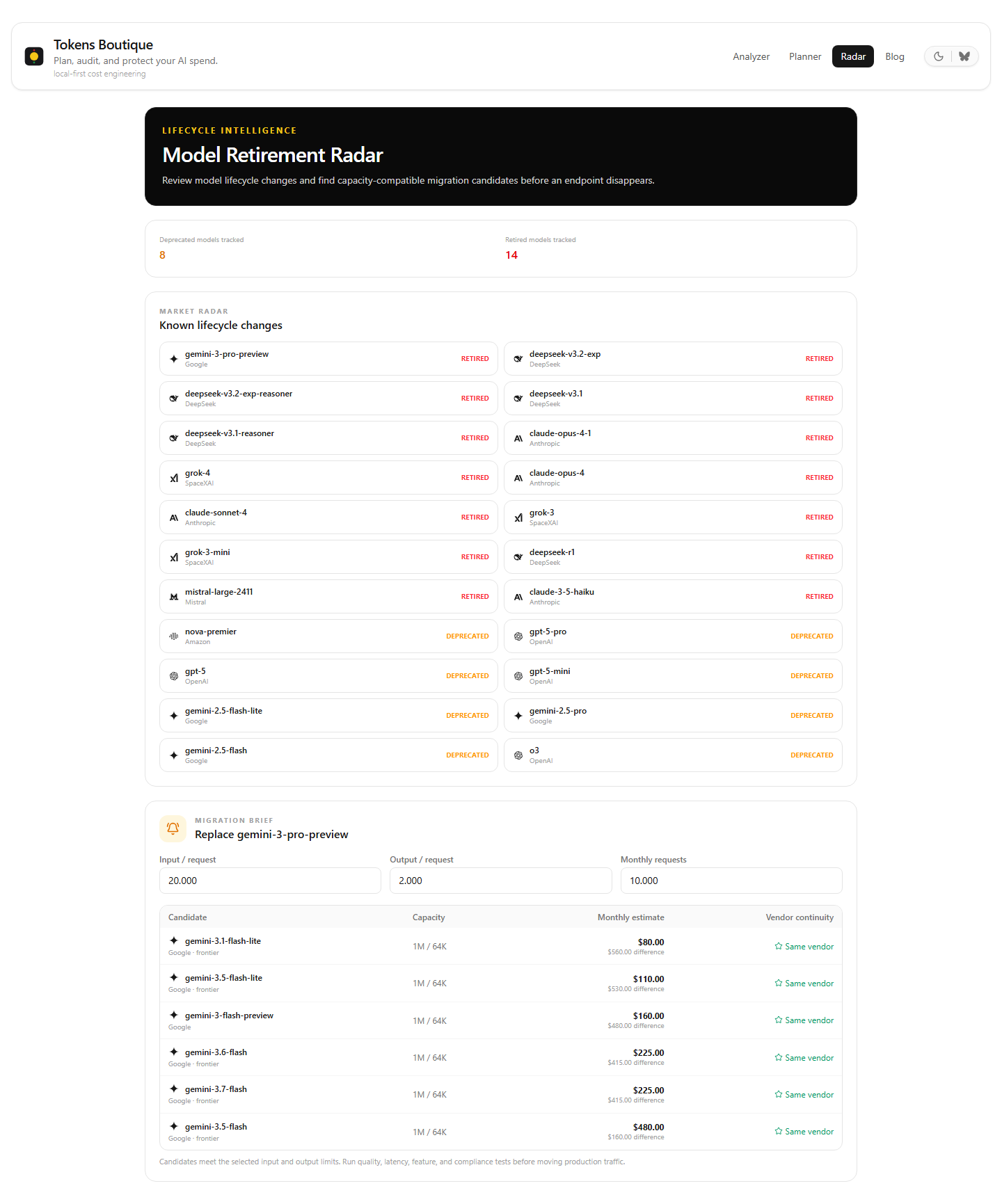Click the Google icon beside gemini-2.5-flash-lite
This screenshot has height=1204, width=1002.
(x=174, y=716)
